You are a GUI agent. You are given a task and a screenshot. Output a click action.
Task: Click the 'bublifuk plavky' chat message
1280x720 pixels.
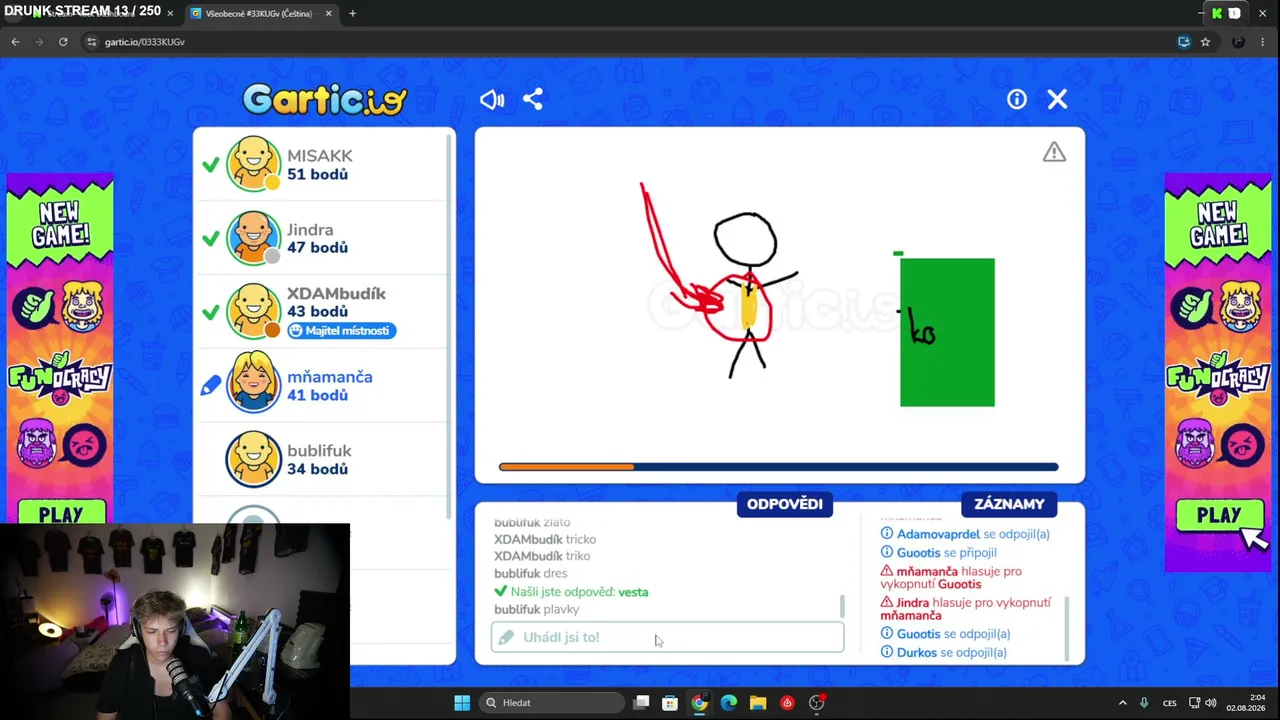tap(536, 610)
